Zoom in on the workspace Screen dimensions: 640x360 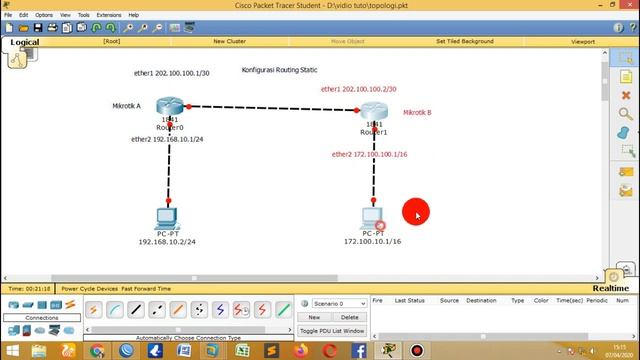pos(128,28)
